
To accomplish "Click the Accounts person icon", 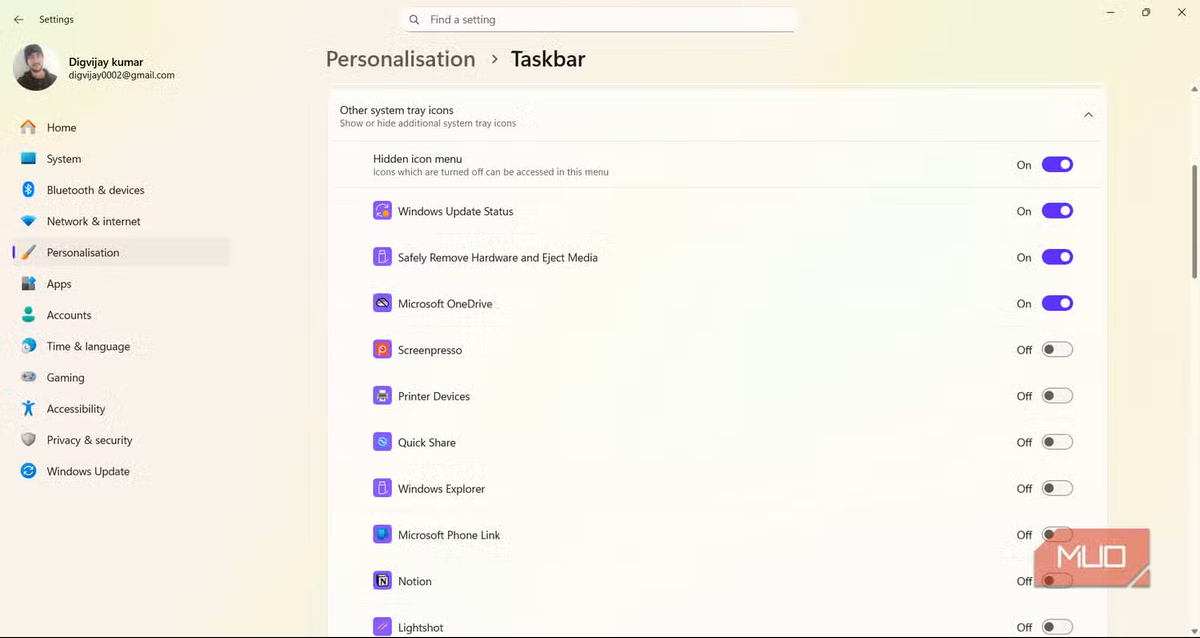I will tap(28, 315).
